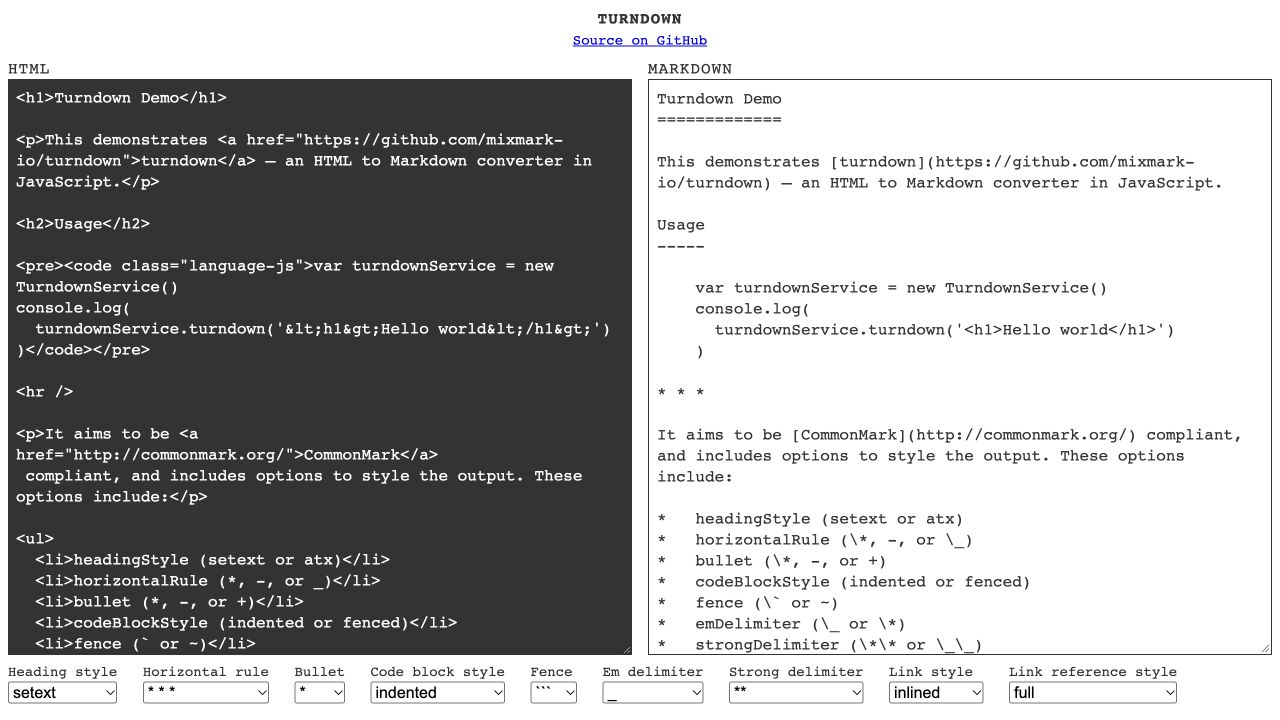Click the '<li>bullet (*, -, or +)</li>' HTML line
The width and height of the screenshot is (1280, 720).
pos(169,602)
